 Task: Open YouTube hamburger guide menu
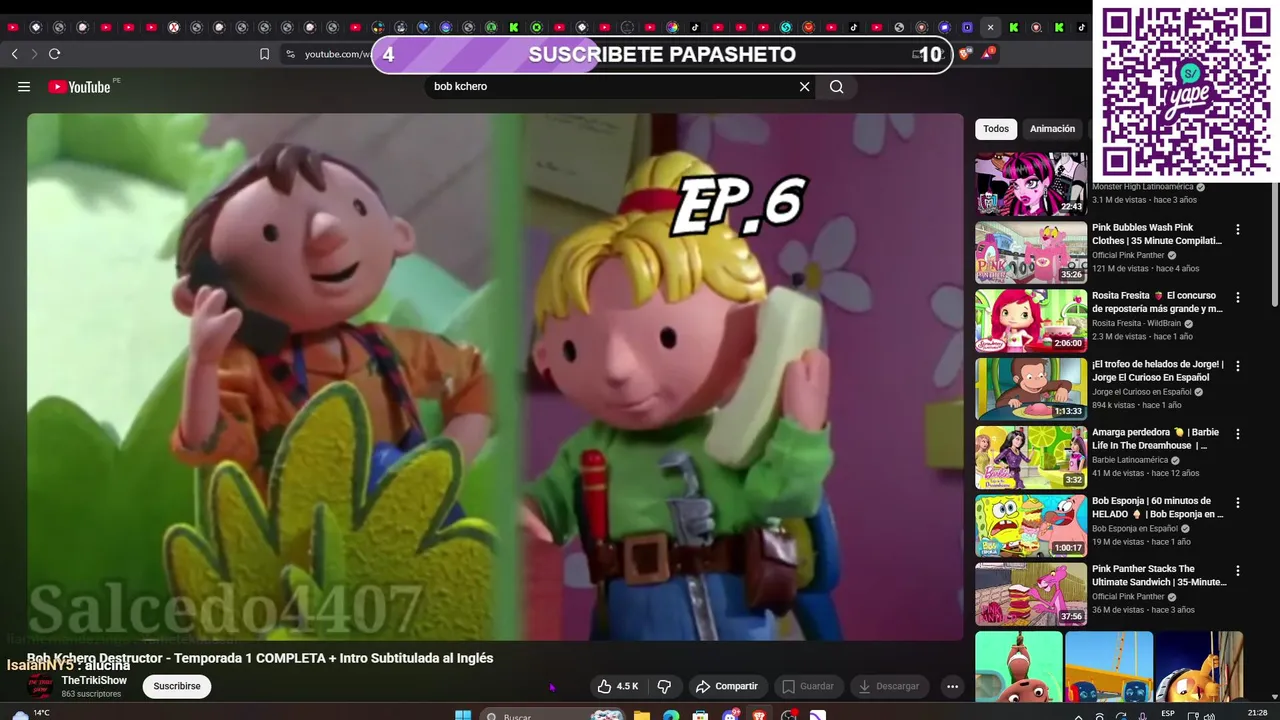pos(24,87)
